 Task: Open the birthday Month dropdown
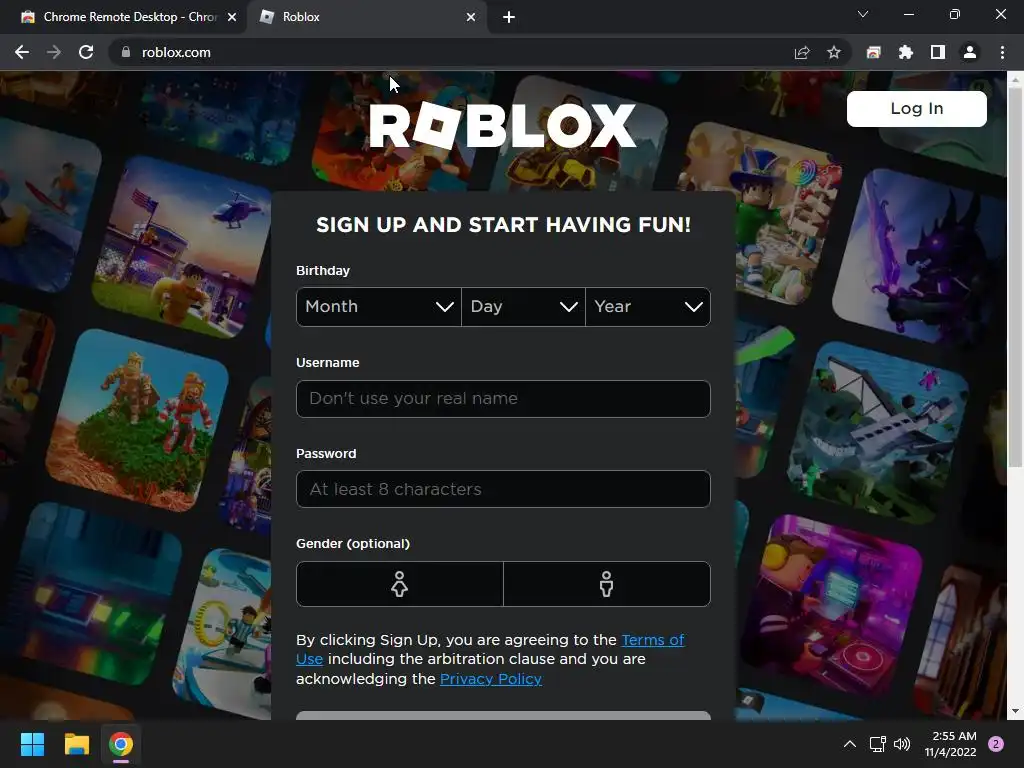coord(379,307)
